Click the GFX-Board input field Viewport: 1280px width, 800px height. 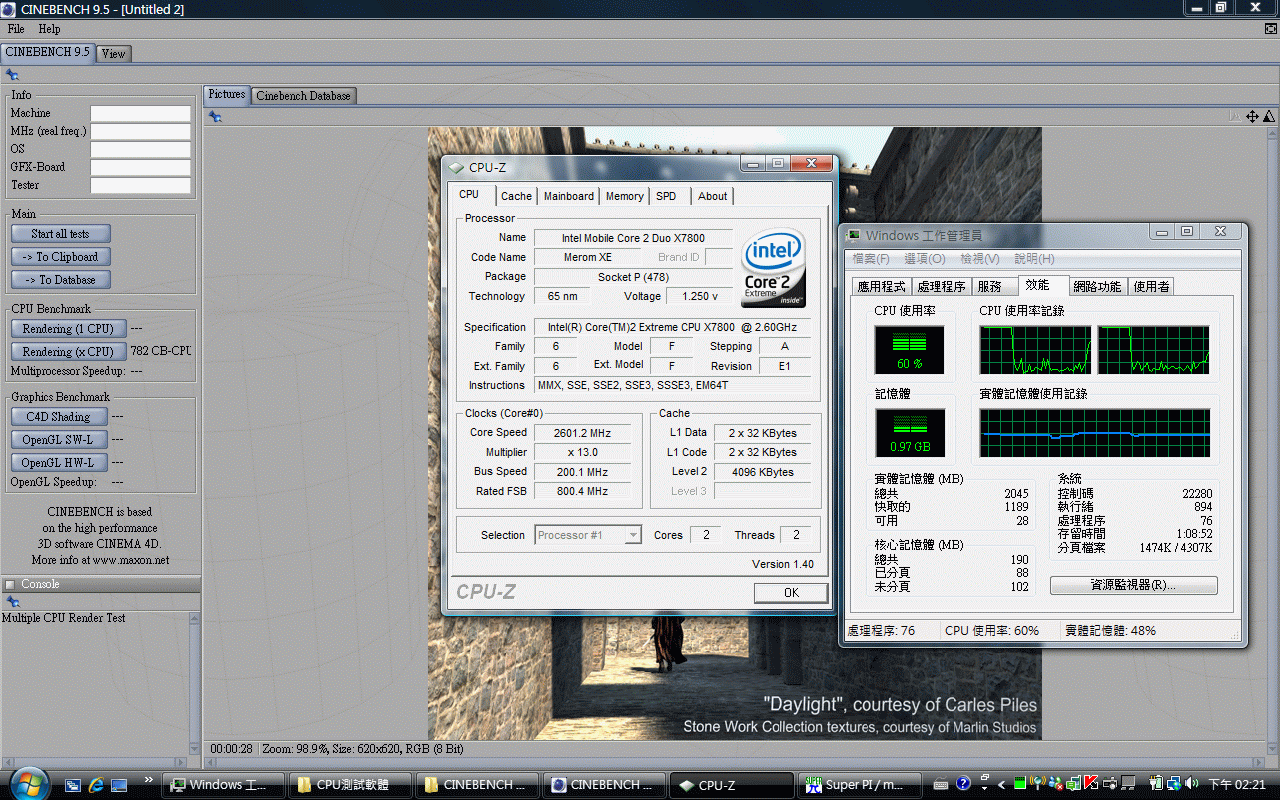point(141,168)
